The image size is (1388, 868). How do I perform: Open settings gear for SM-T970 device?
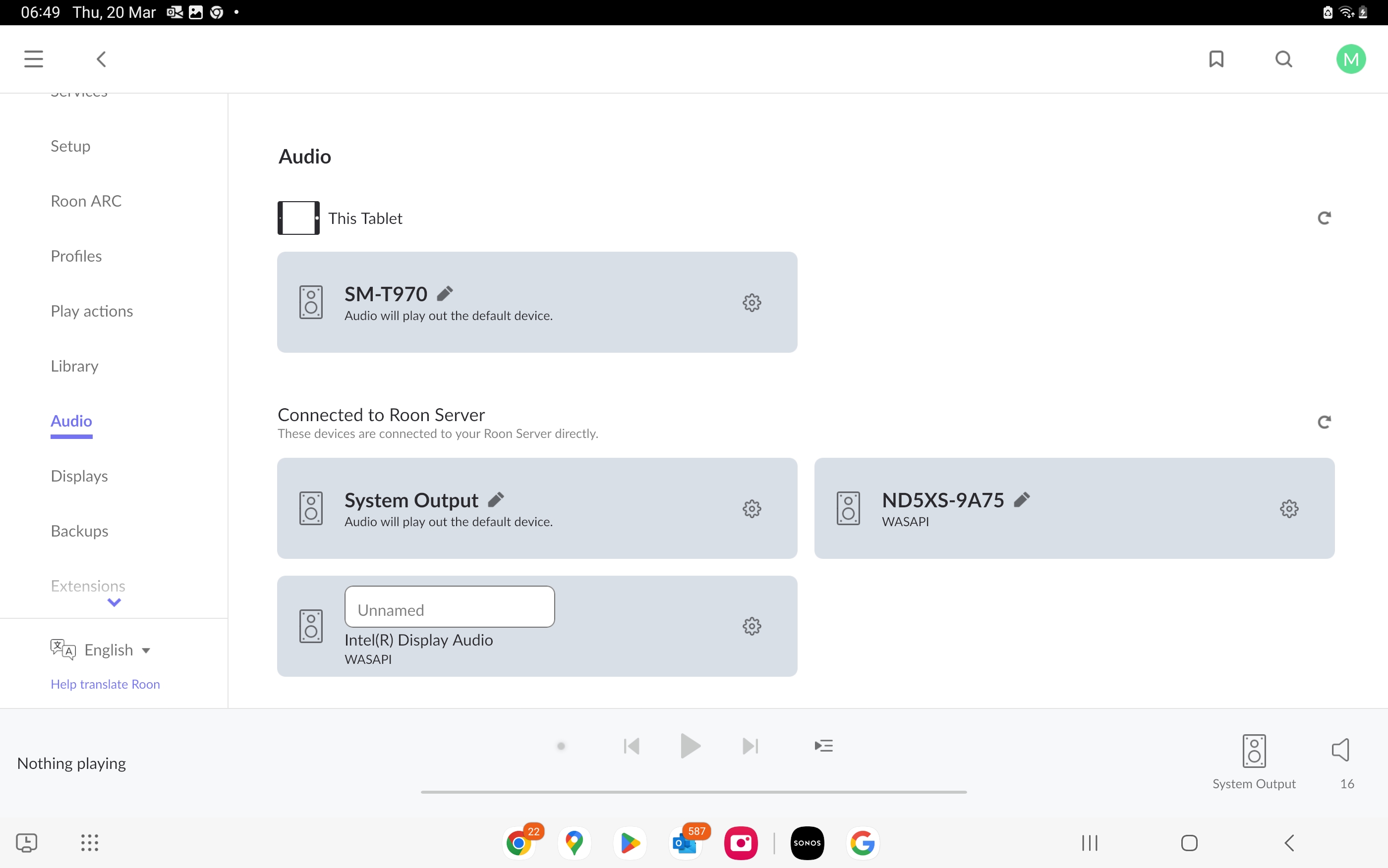[752, 303]
